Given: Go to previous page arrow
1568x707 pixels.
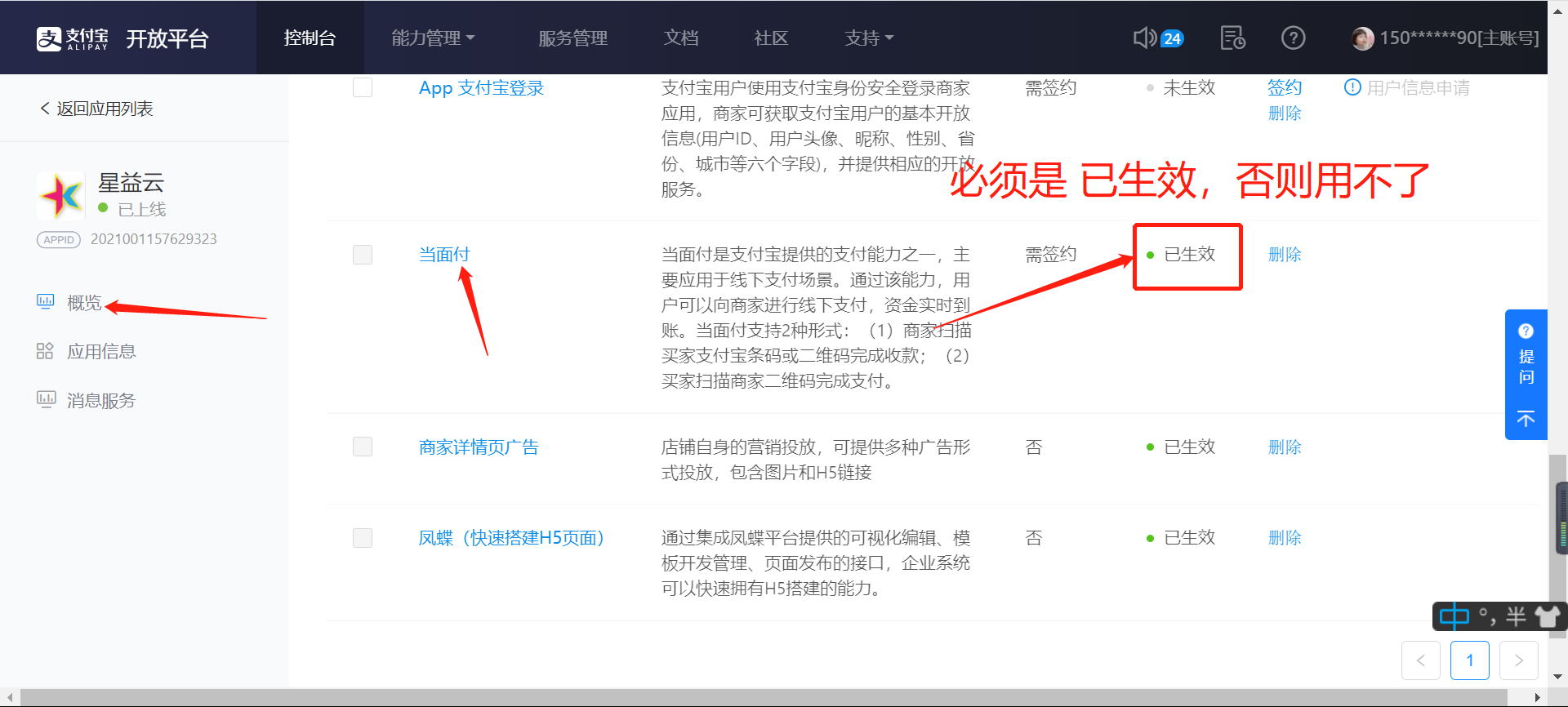Looking at the screenshot, I should click(x=1421, y=660).
